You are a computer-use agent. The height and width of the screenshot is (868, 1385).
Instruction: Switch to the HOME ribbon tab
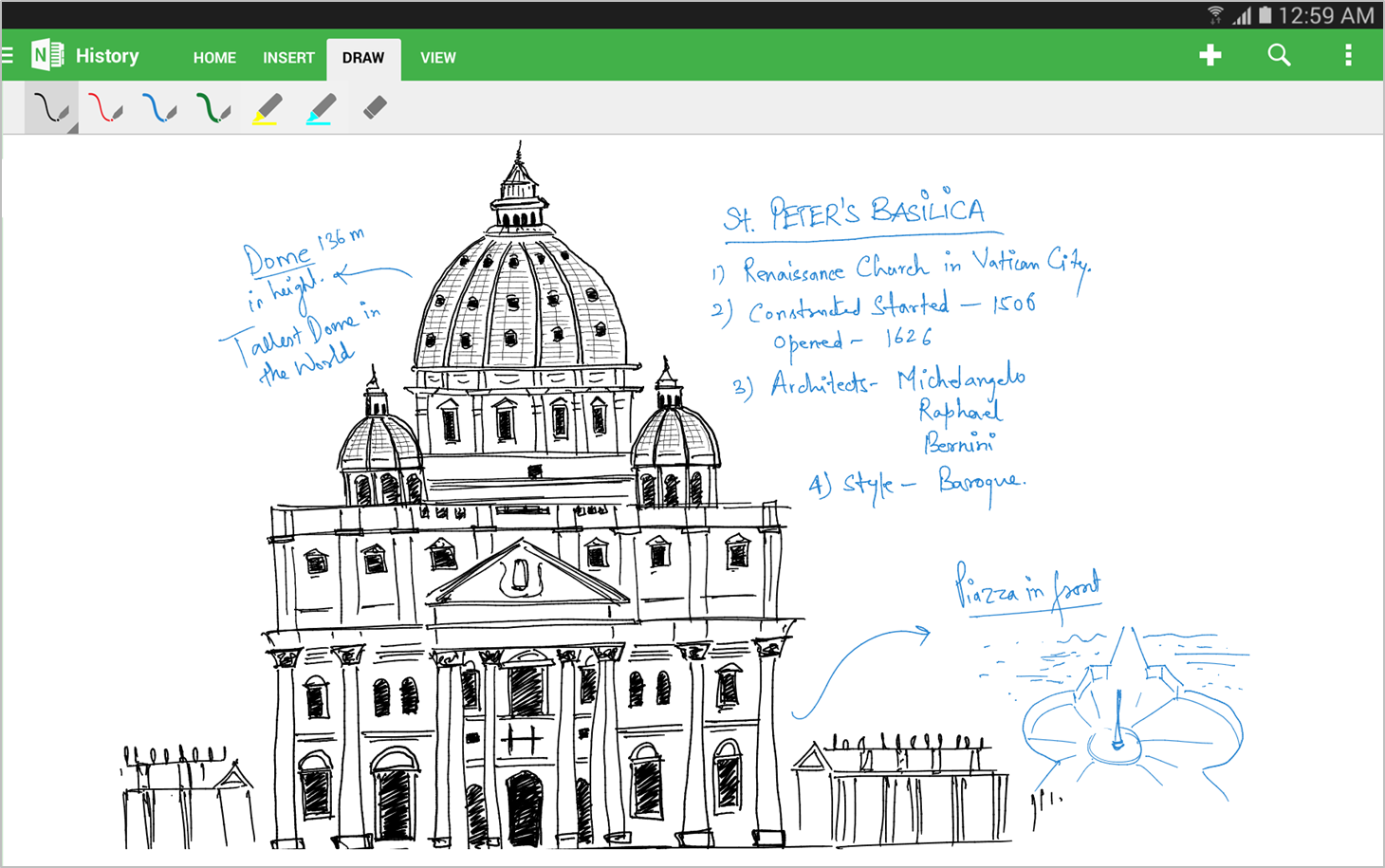click(214, 57)
